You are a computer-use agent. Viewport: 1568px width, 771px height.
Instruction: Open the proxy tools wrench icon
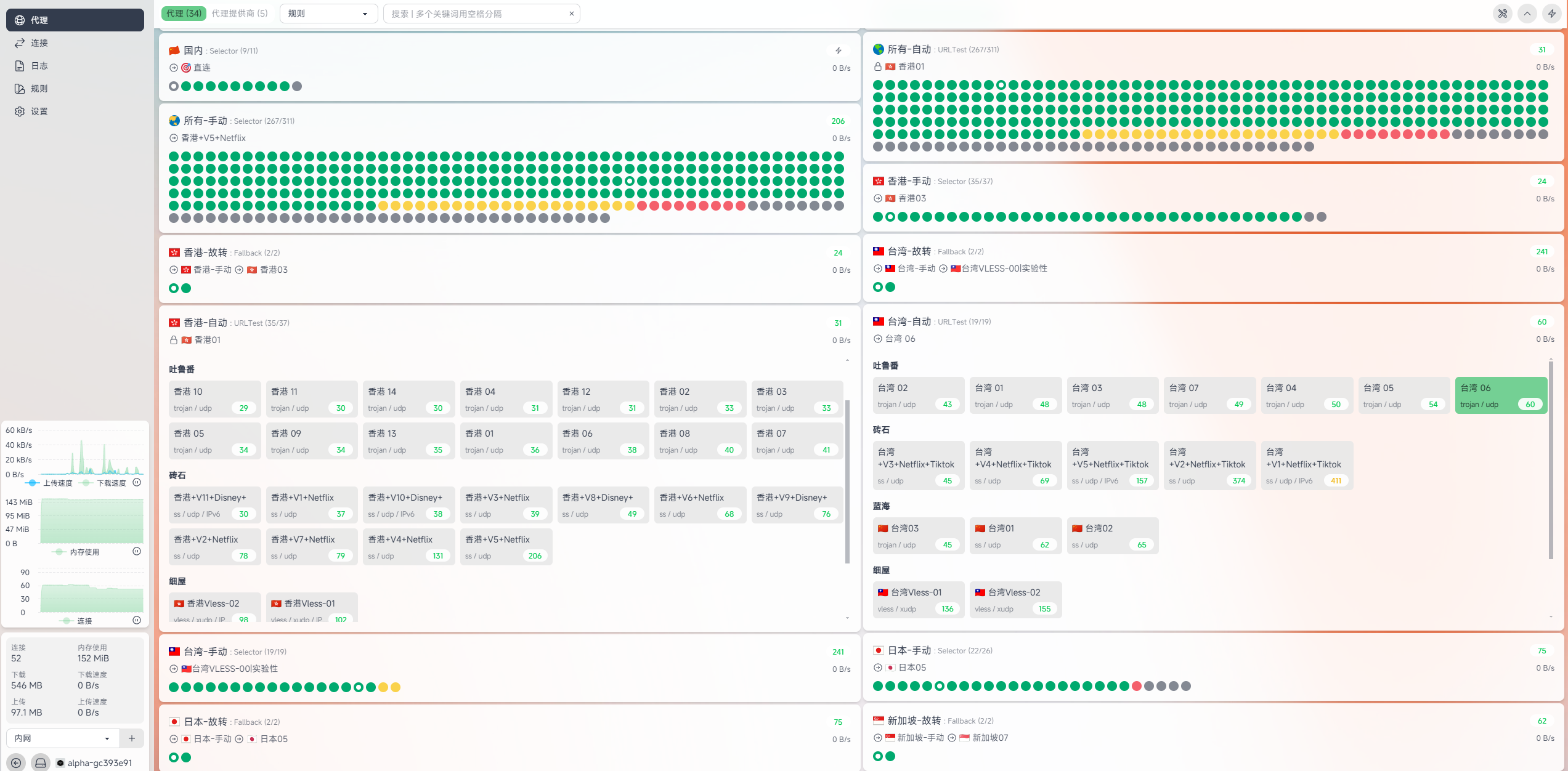click(x=1503, y=14)
